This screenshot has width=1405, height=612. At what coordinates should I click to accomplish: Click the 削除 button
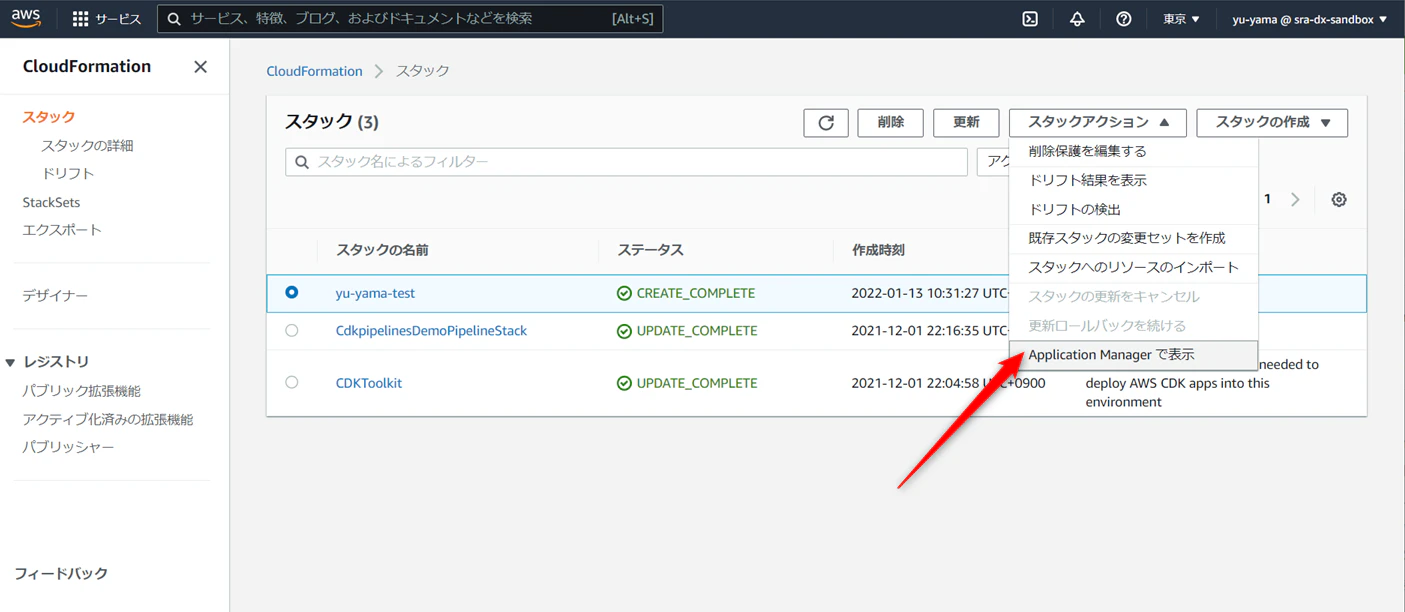coord(890,122)
